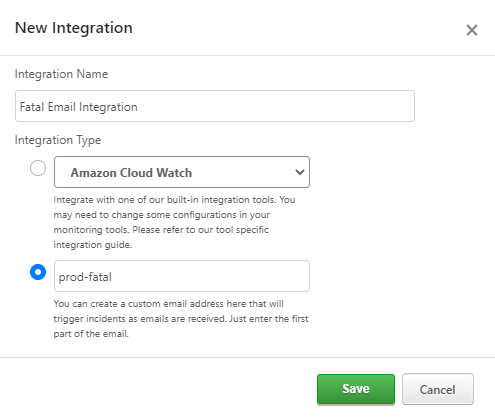The image size is (495, 420).
Task: Click the "integration guide." phrase
Action: (93, 245)
